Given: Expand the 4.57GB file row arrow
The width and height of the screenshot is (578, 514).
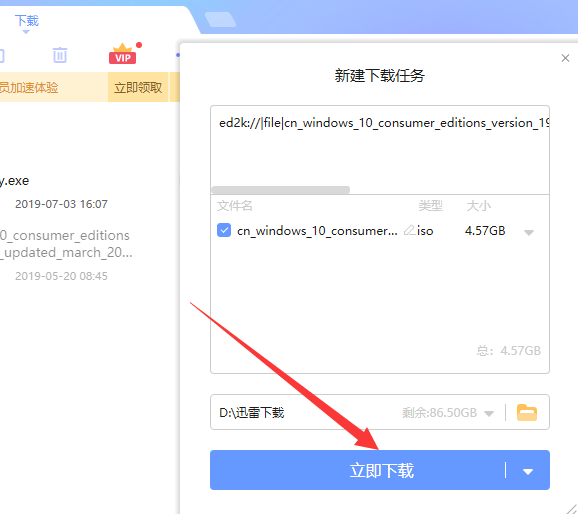Looking at the screenshot, I should pos(529,232).
